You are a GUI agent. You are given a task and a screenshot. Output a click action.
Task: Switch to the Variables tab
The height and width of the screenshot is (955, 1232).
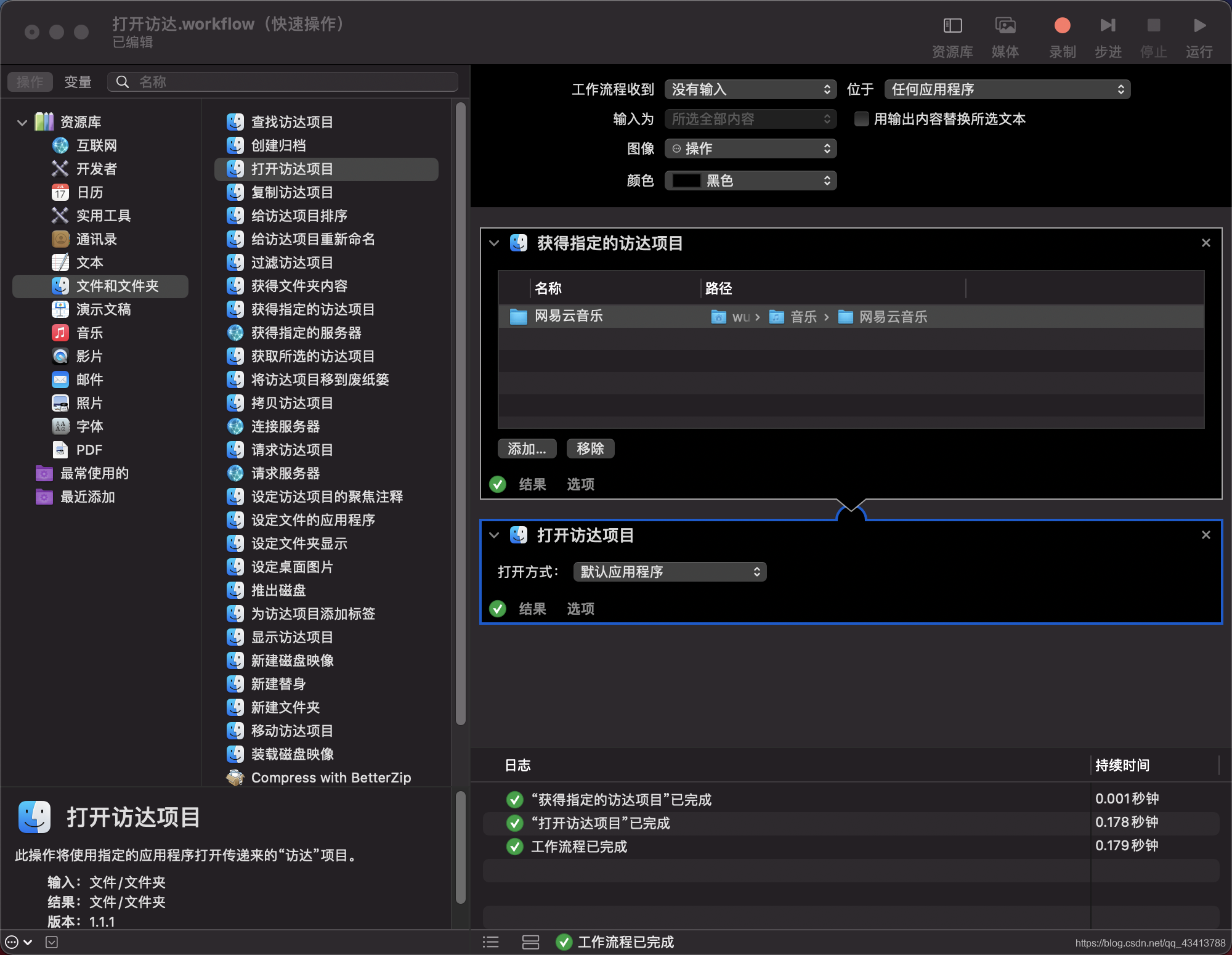(x=78, y=82)
